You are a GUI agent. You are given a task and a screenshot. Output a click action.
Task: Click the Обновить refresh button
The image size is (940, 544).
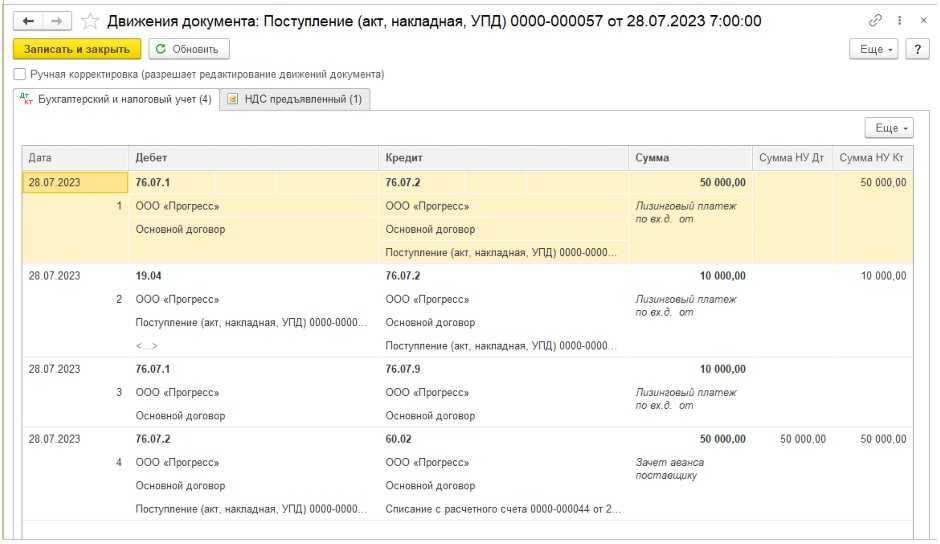pos(189,49)
